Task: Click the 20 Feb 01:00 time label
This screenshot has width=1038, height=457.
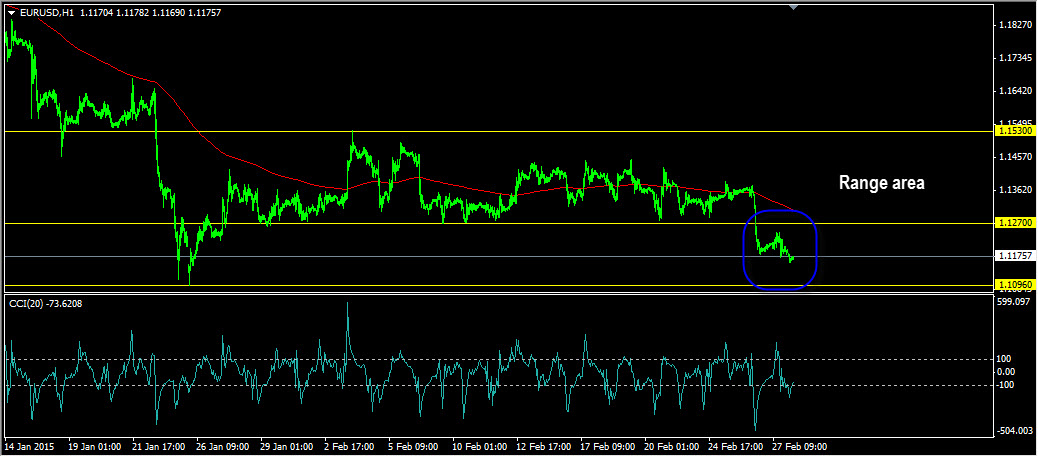Action: click(671, 446)
